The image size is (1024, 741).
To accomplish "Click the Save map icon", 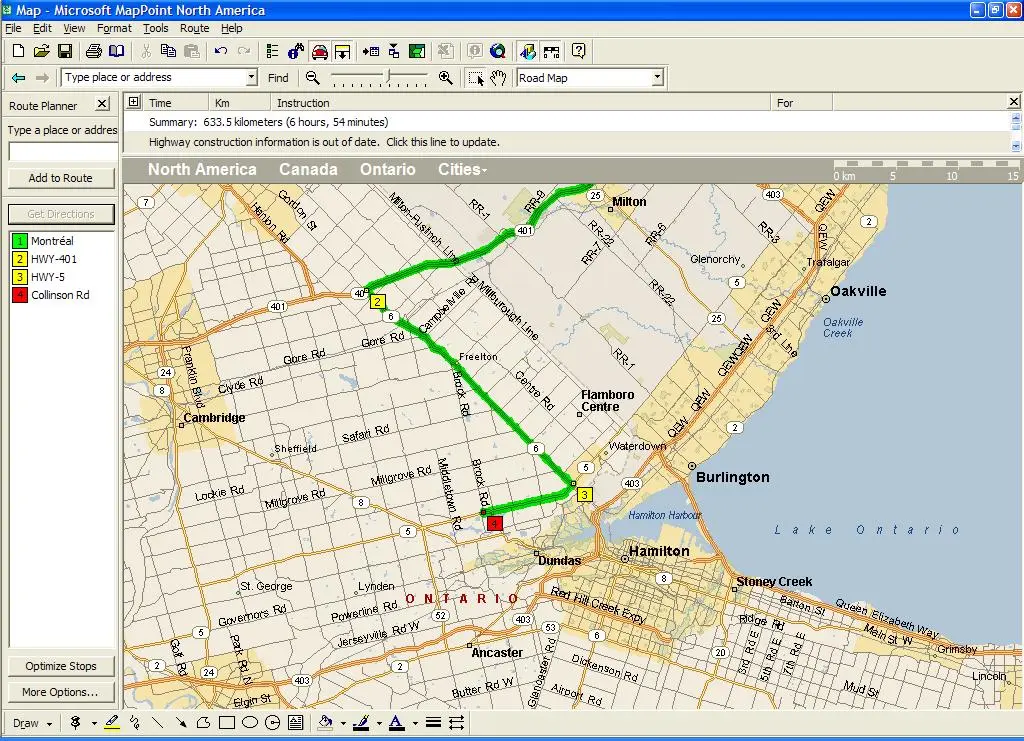I will click(64, 51).
